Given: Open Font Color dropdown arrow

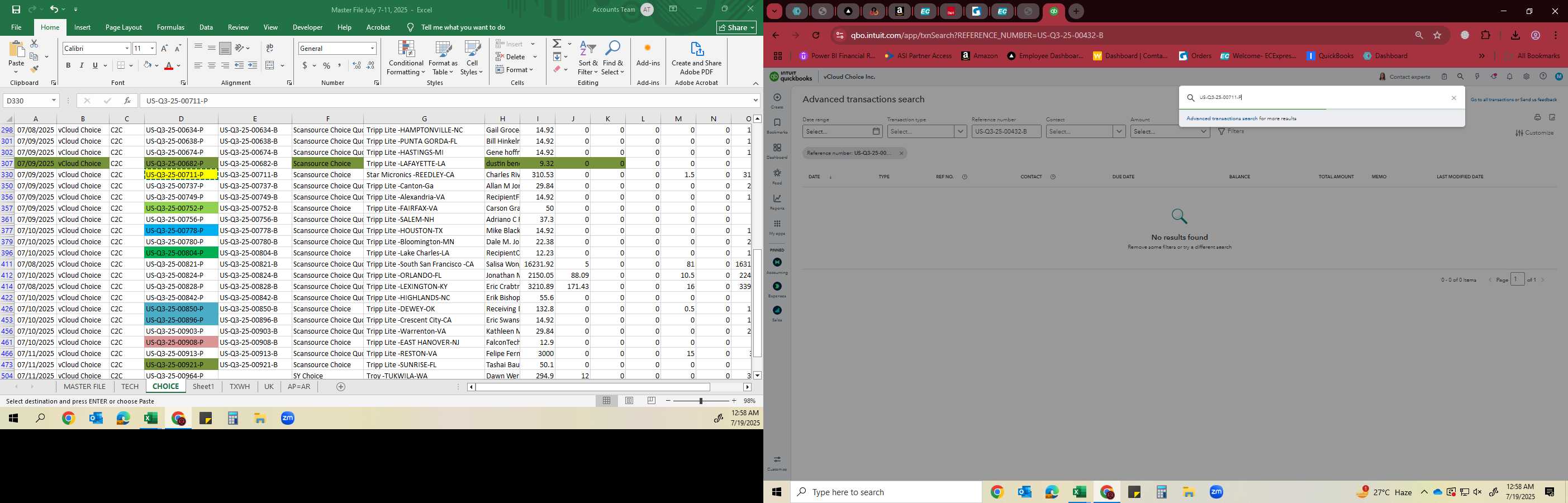Looking at the screenshot, I should pyautogui.click(x=179, y=66).
